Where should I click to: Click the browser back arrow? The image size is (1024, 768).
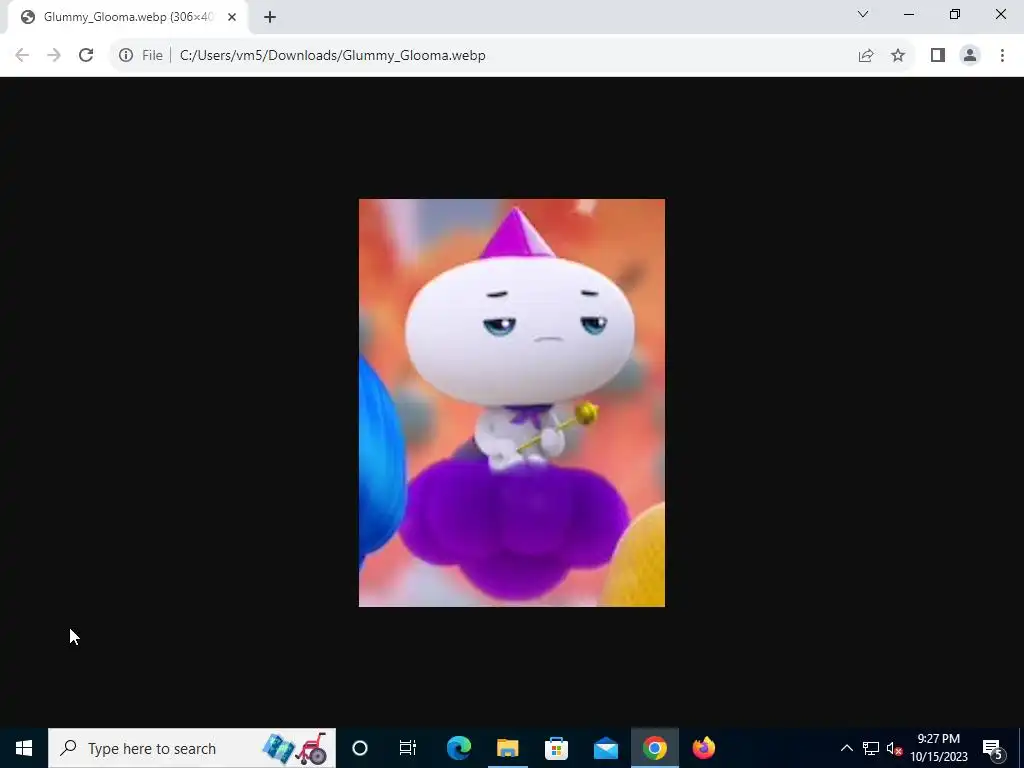[x=22, y=56]
